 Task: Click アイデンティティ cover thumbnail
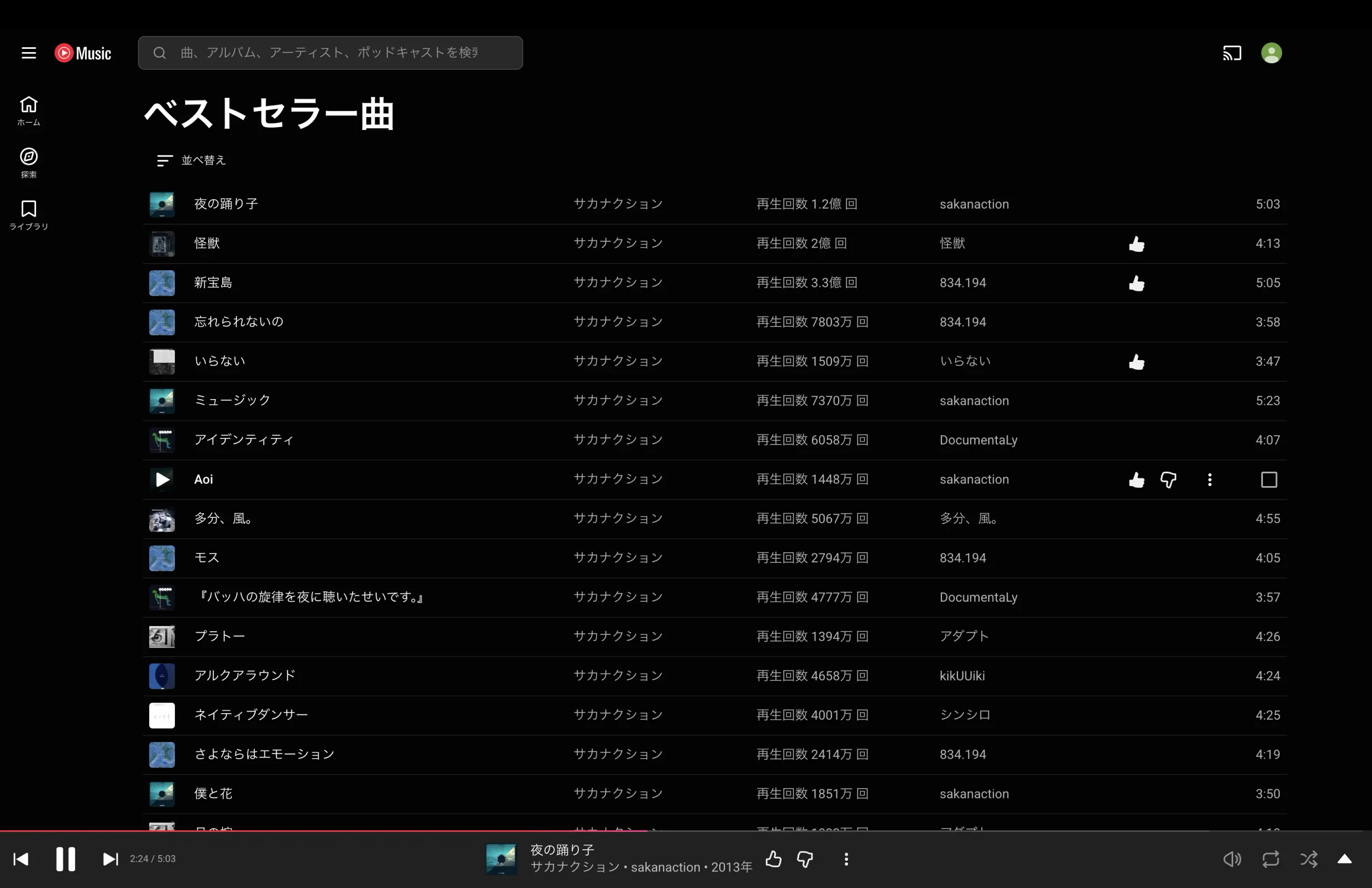[x=162, y=440]
